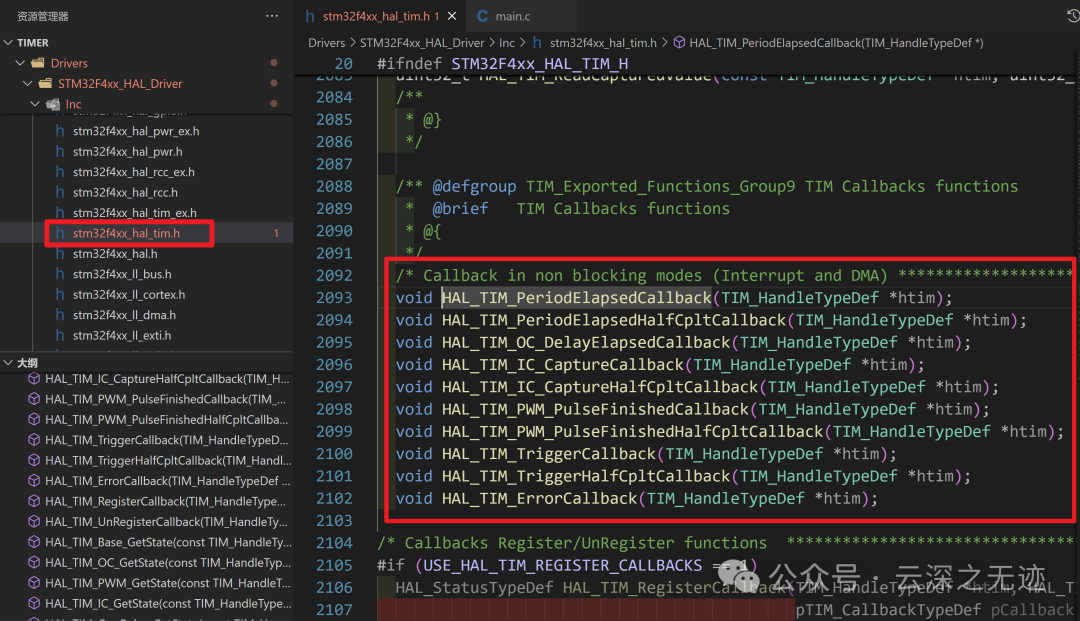Collapse the Drivers folder chevron
The height and width of the screenshot is (621, 1080).
21,63
